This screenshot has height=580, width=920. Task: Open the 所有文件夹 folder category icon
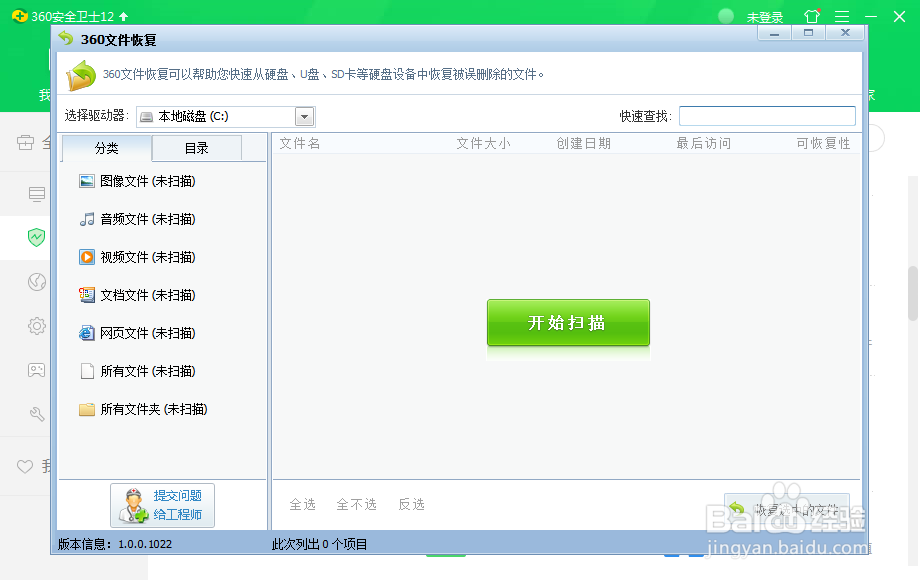point(87,409)
